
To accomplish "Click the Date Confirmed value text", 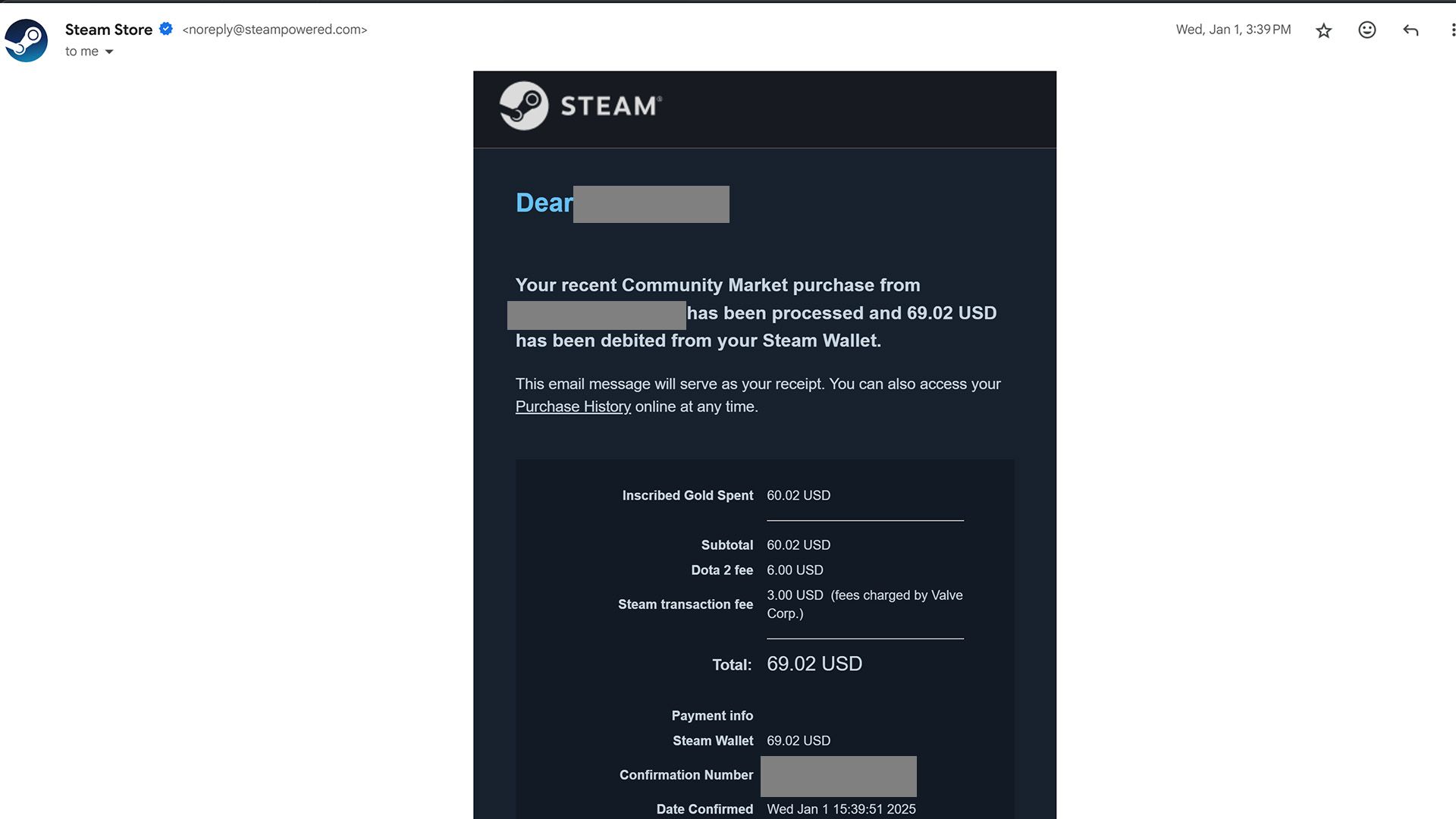I will click(x=841, y=809).
